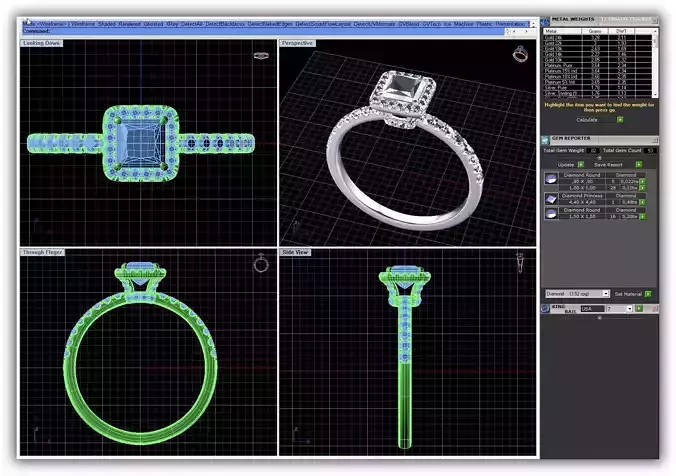Viewport: 676px width, 476px height.
Task: Click the '4.40 X 4.40' size cell
Action: point(582,202)
